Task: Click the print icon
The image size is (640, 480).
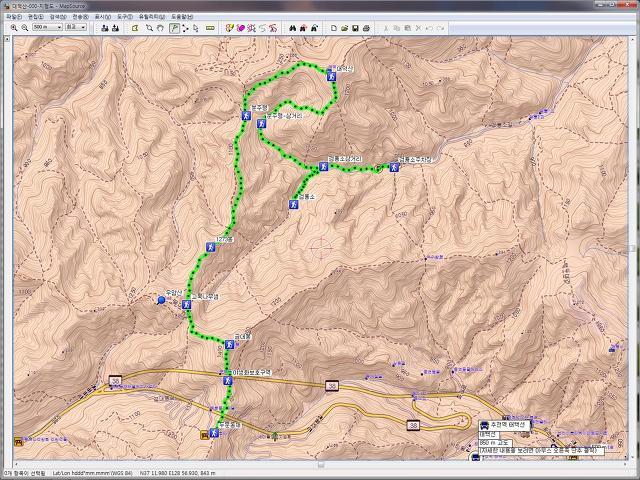Action: [366, 28]
